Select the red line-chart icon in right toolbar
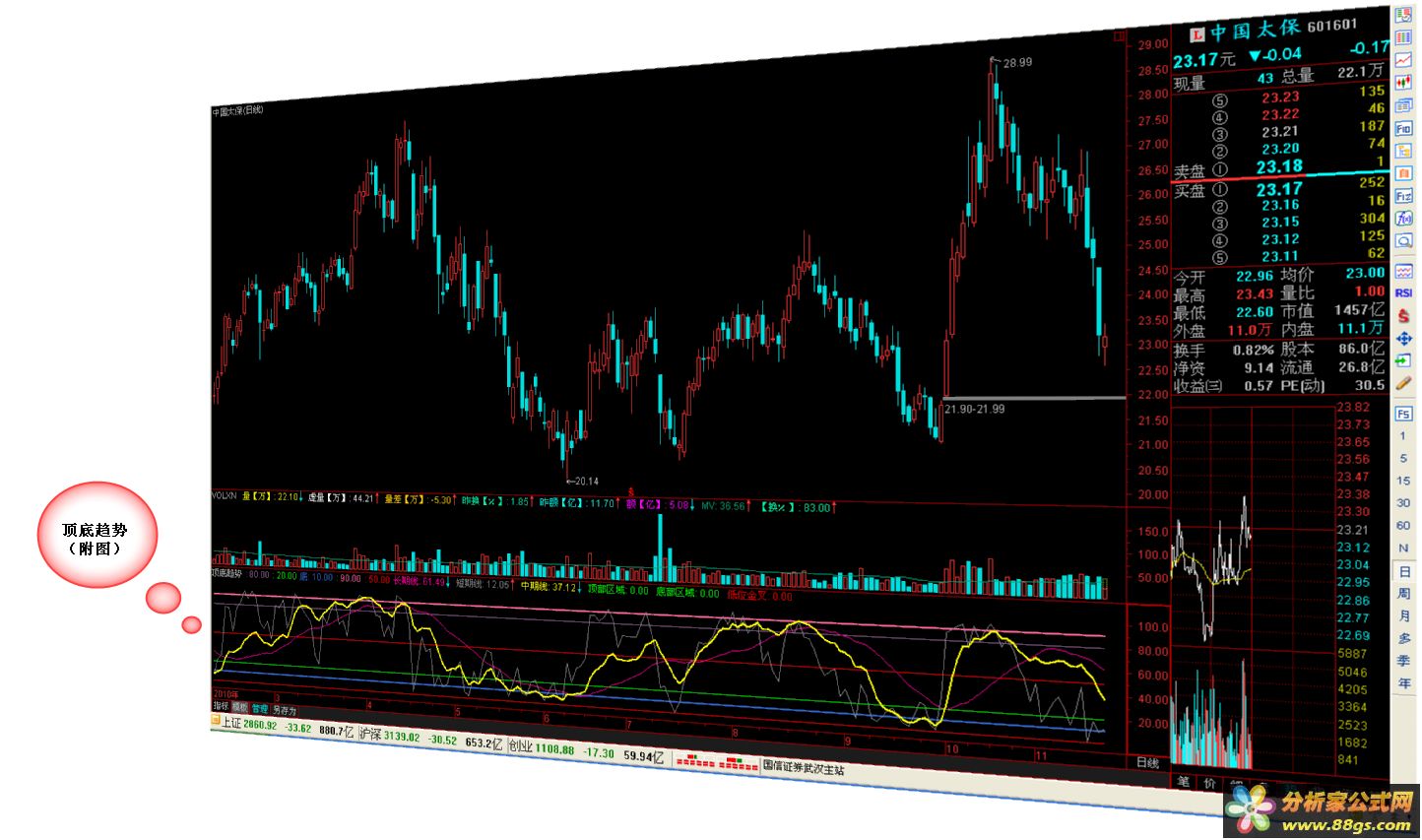The width and height of the screenshot is (1422, 840). coord(1403,60)
